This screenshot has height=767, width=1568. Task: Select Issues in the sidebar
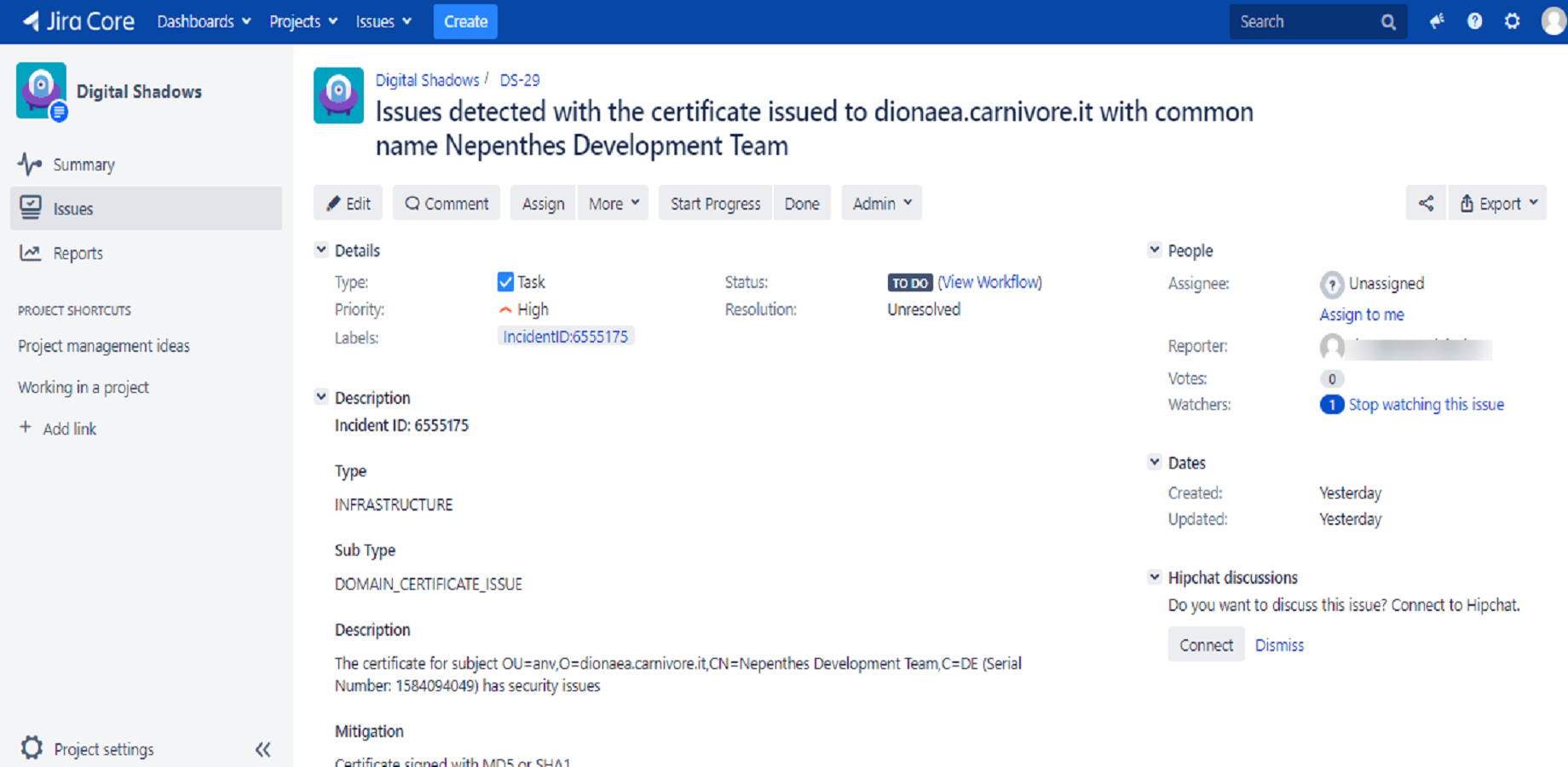click(x=146, y=208)
